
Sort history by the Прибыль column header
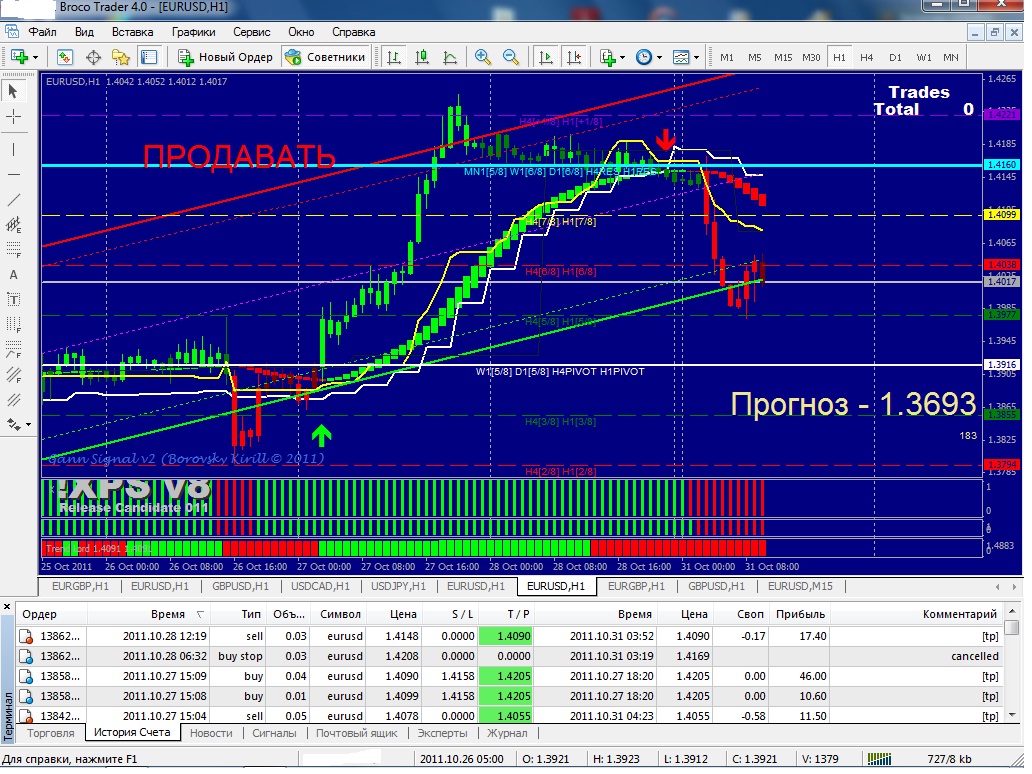800,615
